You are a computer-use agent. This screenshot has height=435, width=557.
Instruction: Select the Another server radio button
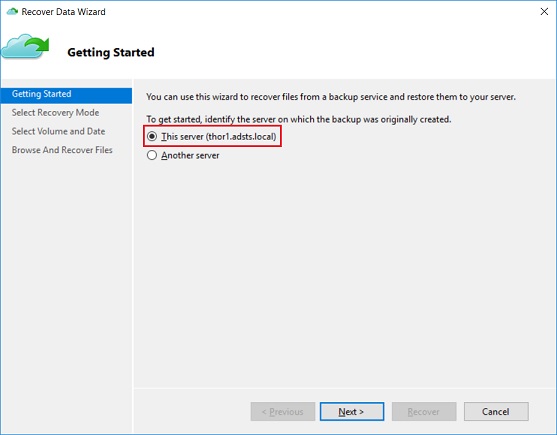point(152,155)
